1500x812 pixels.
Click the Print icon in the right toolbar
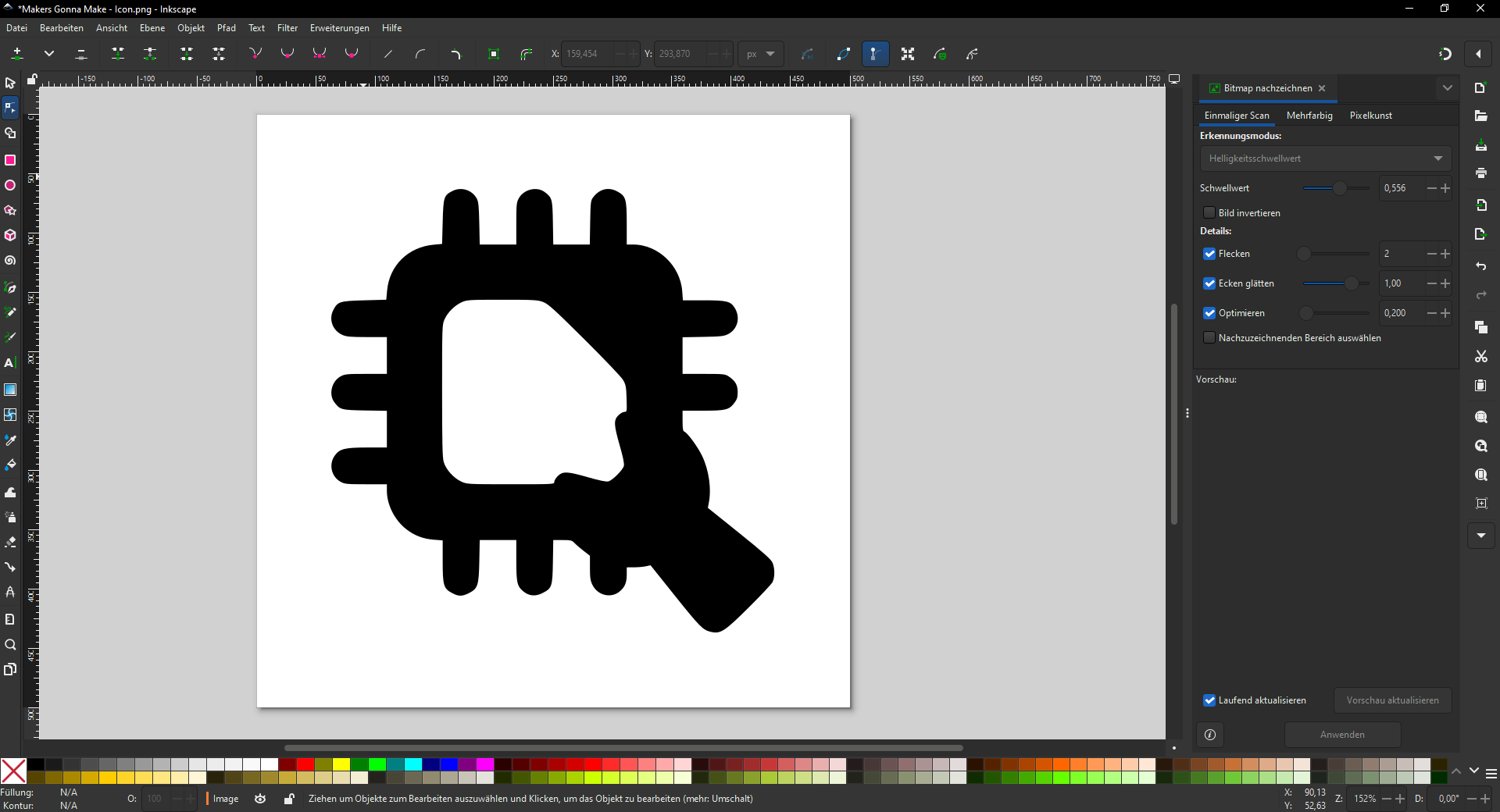(x=1480, y=173)
